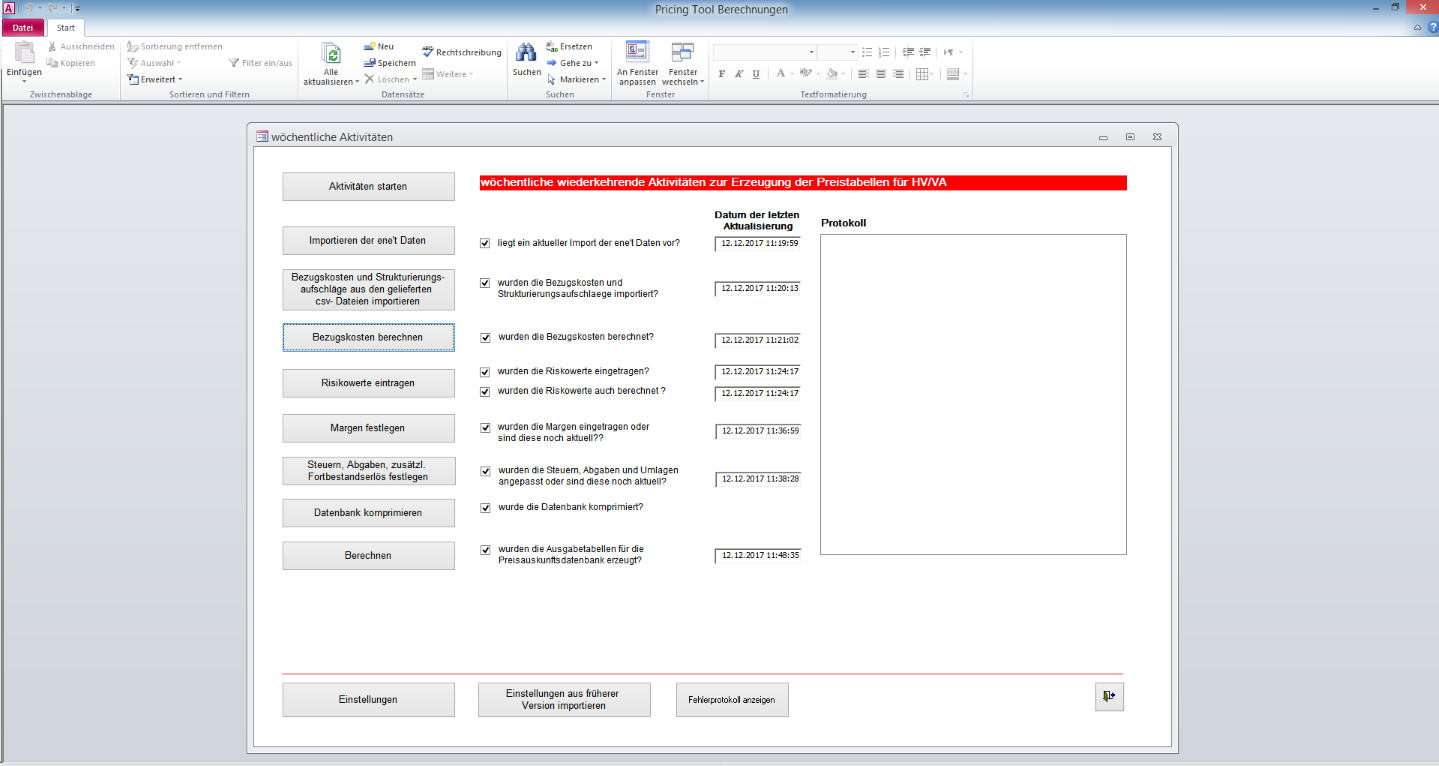Viewport: 1439px width, 766px height.
Task: Open Fehlerprotokoll anzeigen
Action: pyautogui.click(x=731, y=699)
